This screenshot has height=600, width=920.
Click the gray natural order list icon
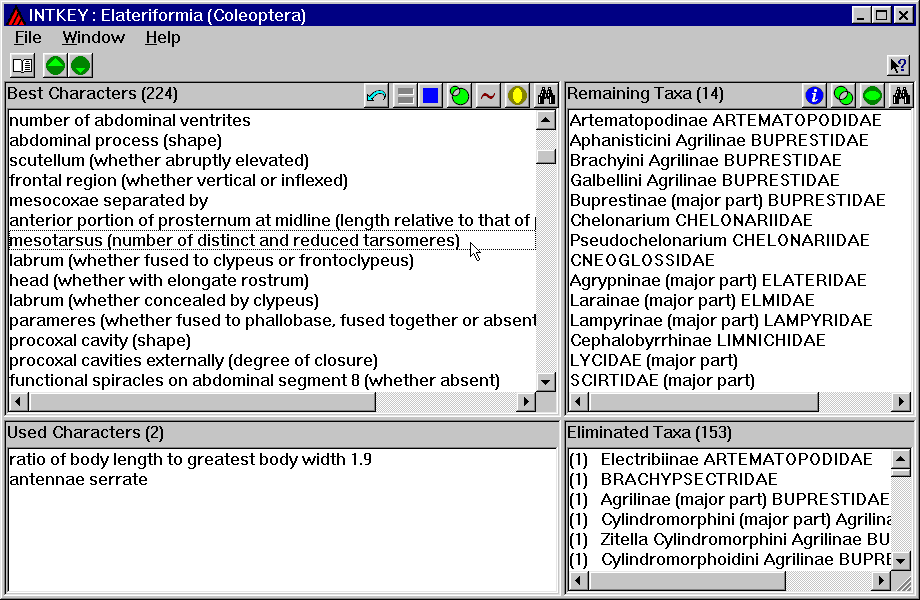click(x=405, y=95)
